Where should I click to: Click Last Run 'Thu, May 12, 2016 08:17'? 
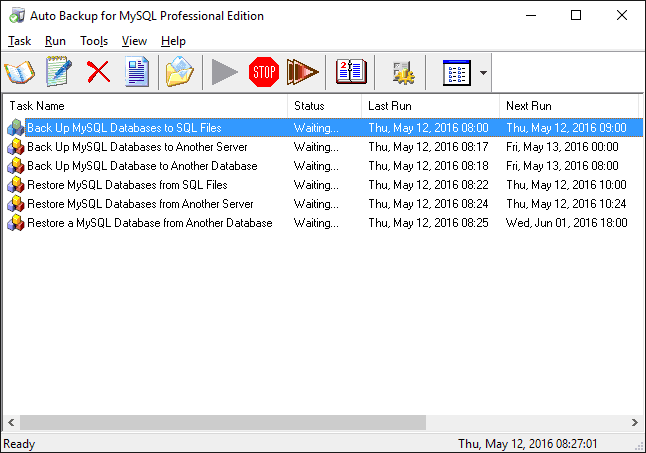pyautogui.click(x=428, y=147)
